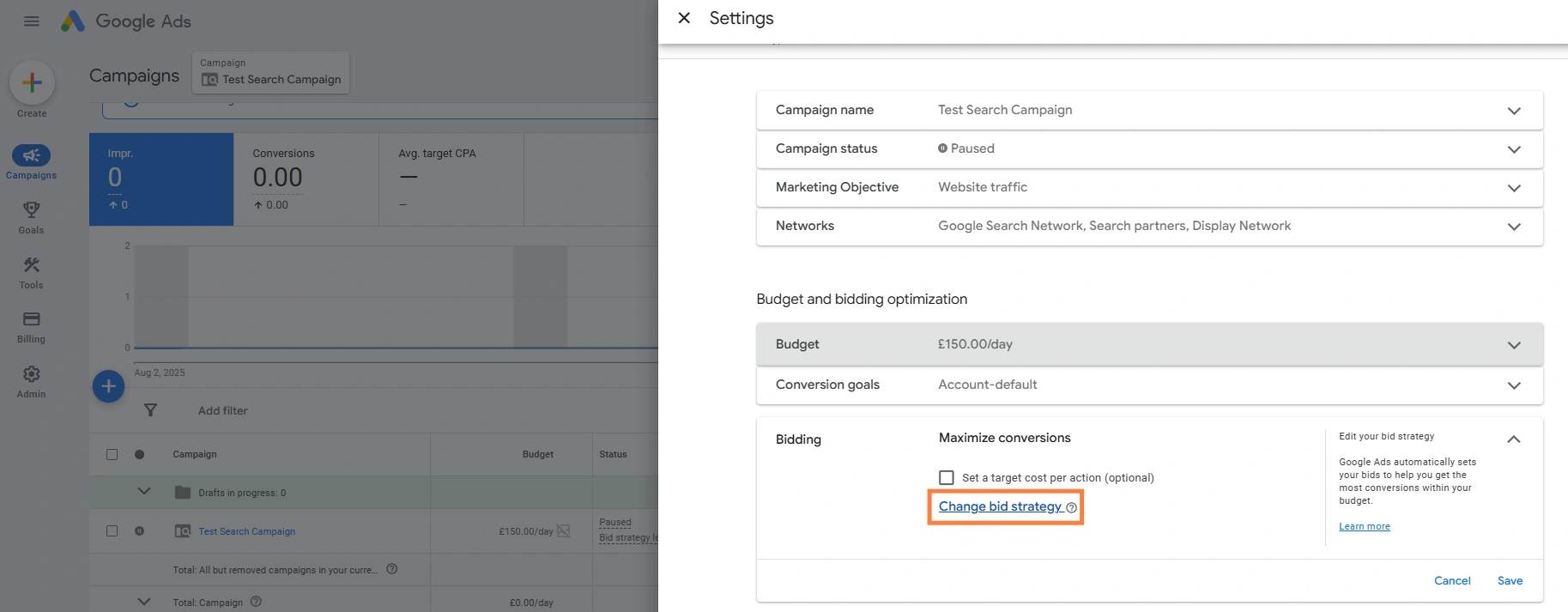Open Admin in the sidebar
This screenshot has height=612, width=1568.
click(31, 382)
